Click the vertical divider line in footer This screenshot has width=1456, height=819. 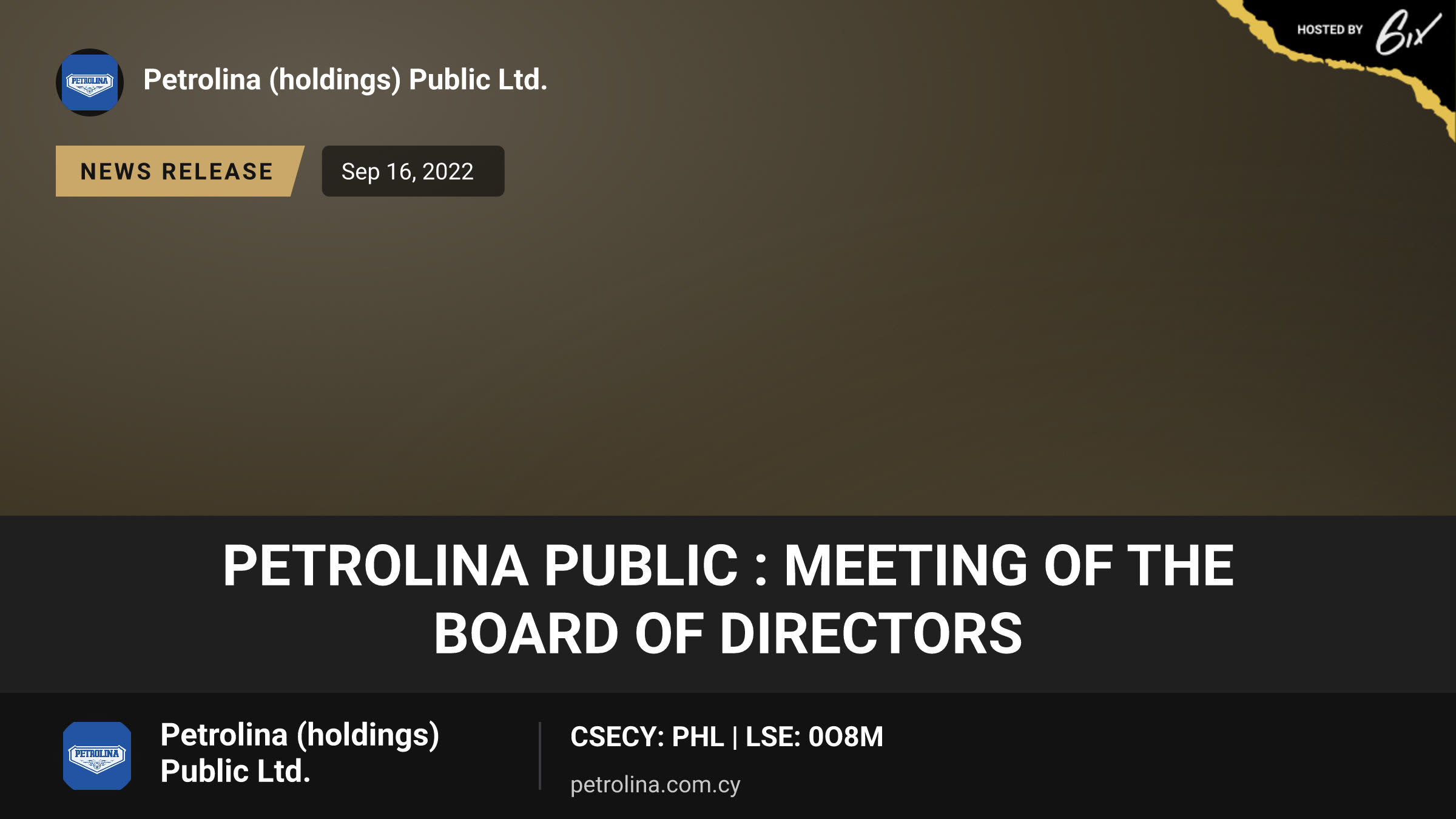[x=539, y=756]
